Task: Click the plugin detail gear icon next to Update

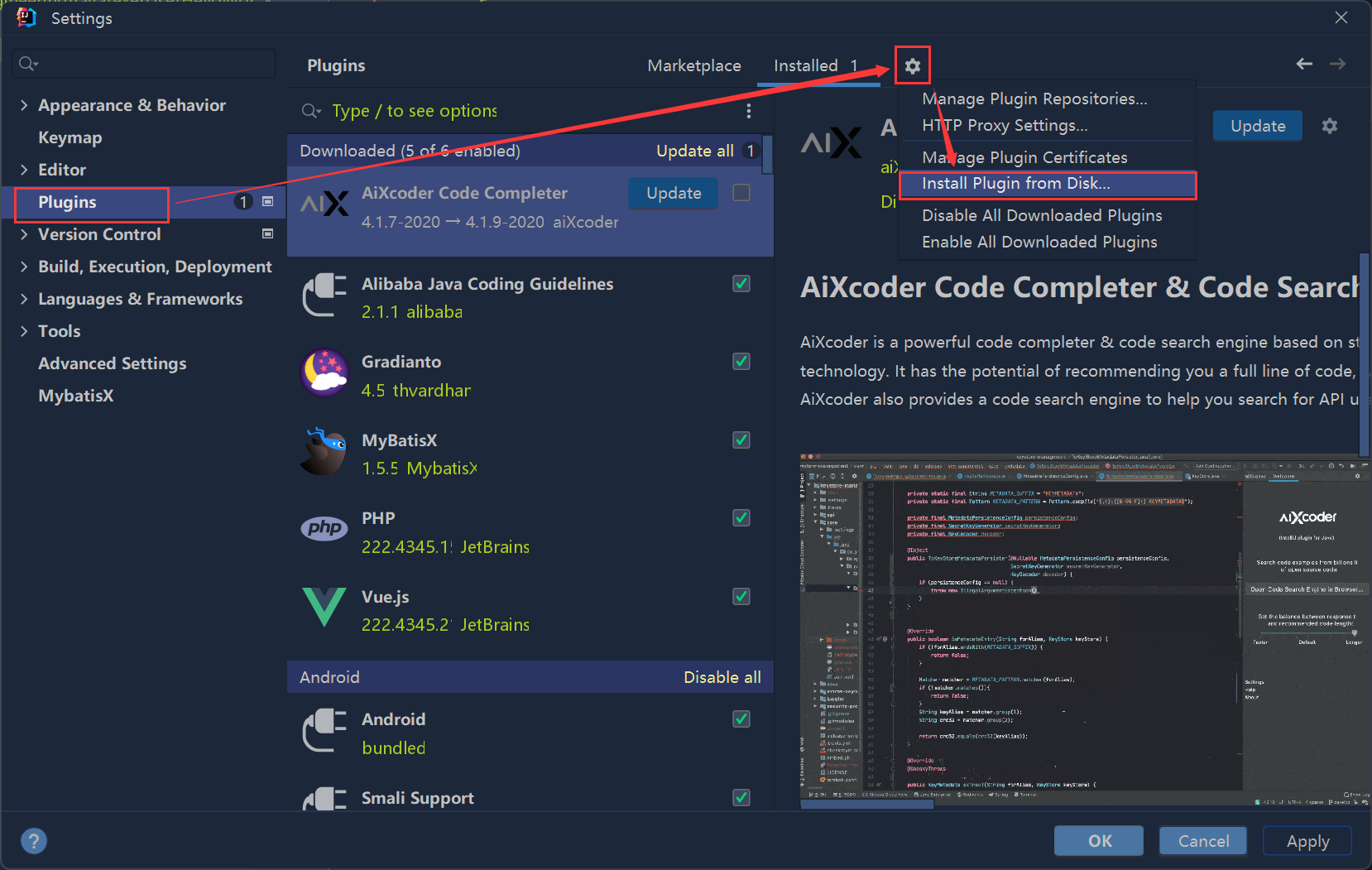Action: point(1329,126)
